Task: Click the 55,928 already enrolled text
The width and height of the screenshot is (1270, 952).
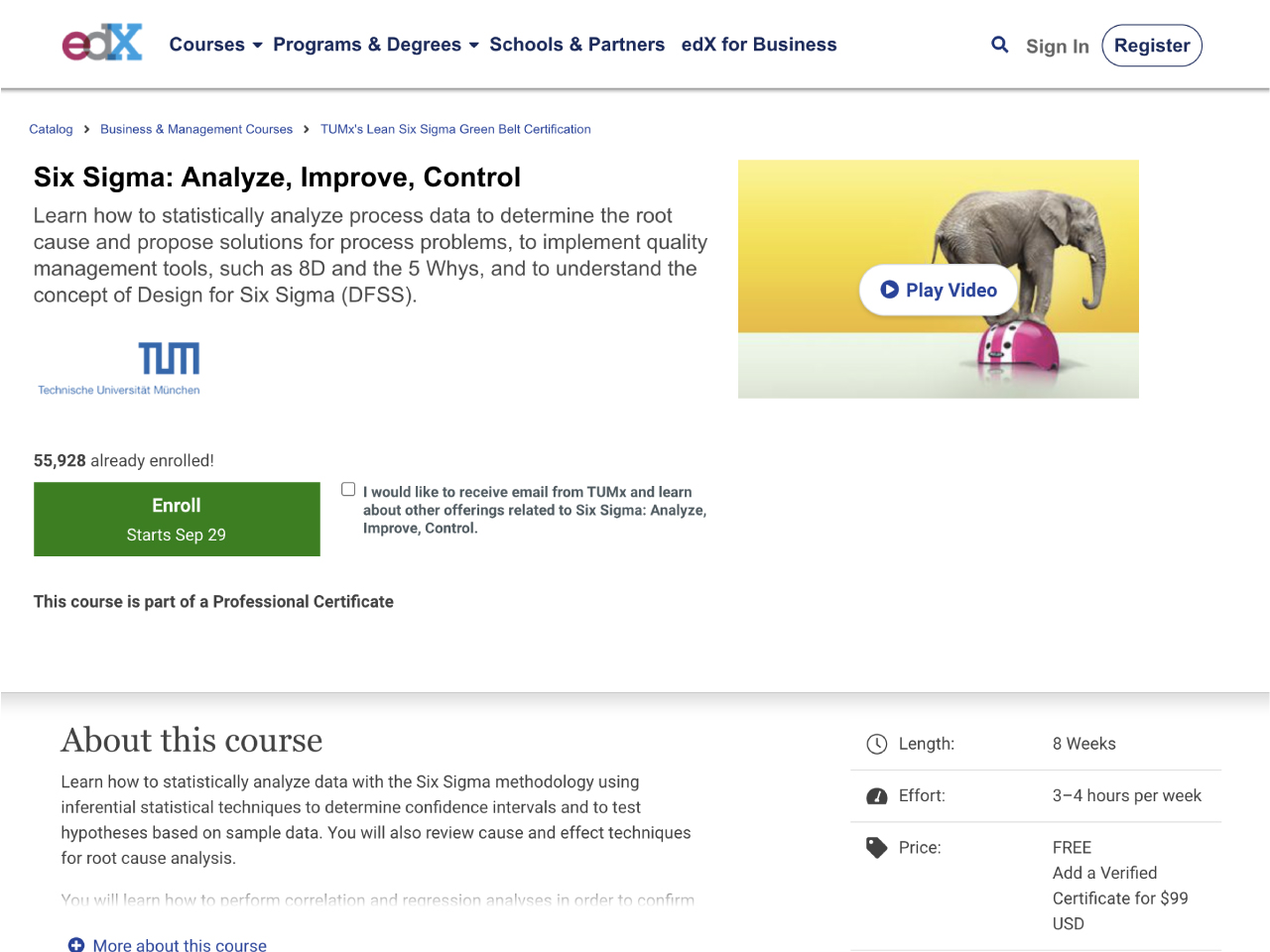Action: (x=124, y=461)
